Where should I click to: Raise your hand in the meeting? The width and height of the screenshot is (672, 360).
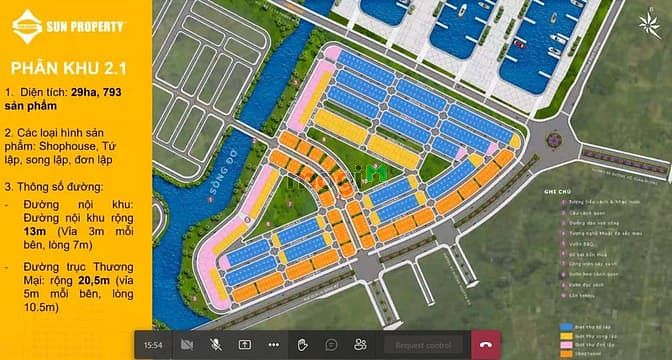pyautogui.click(x=303, y=345)
